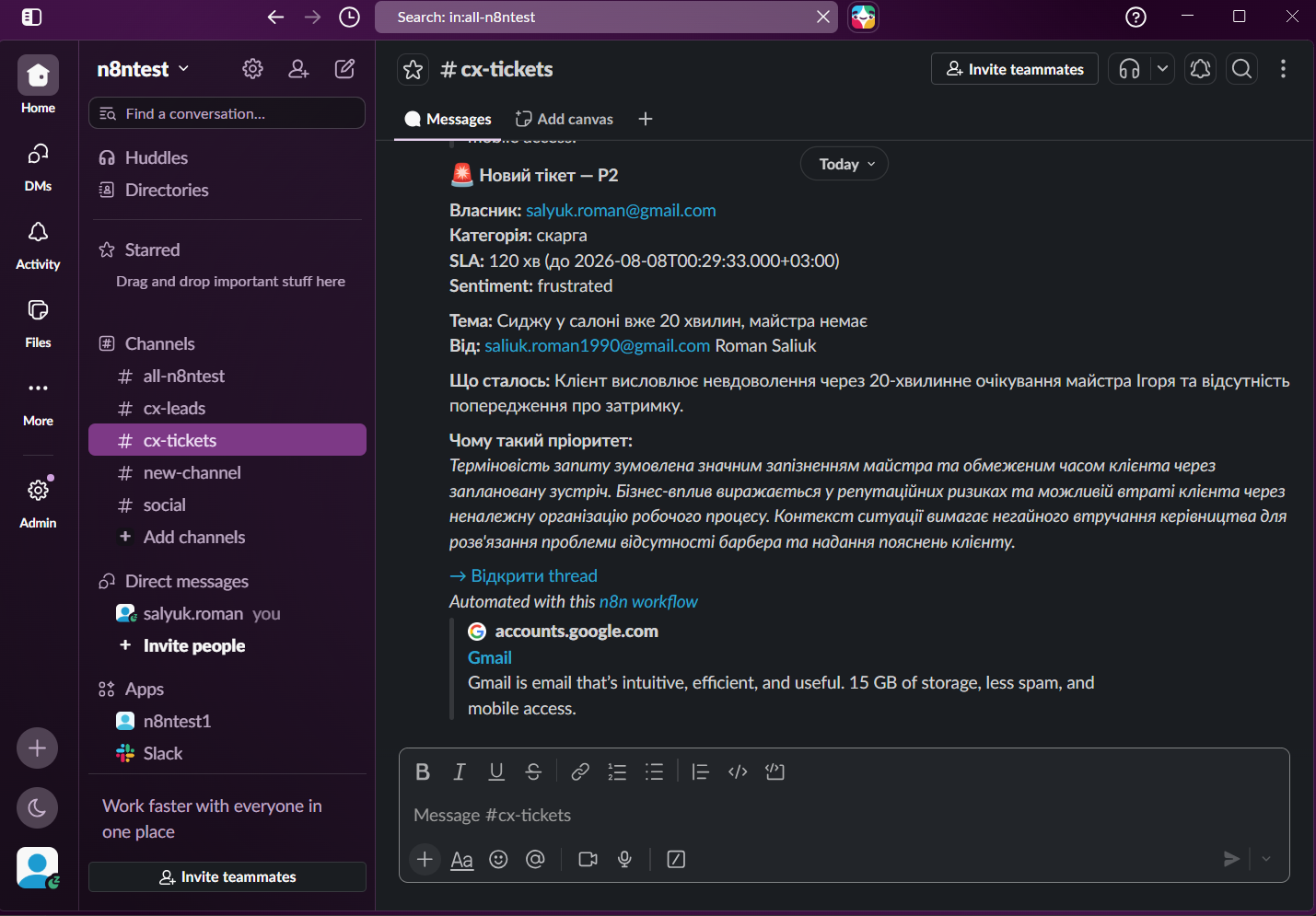Mention someone with the @ icon
The width and height of the screenshot is (1316, 916).
point(535,859)
